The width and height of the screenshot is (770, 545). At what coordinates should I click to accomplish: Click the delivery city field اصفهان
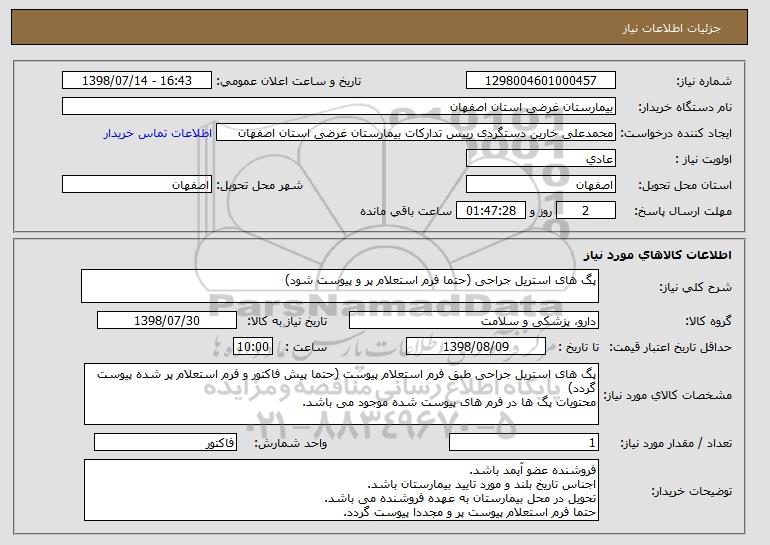137,185
